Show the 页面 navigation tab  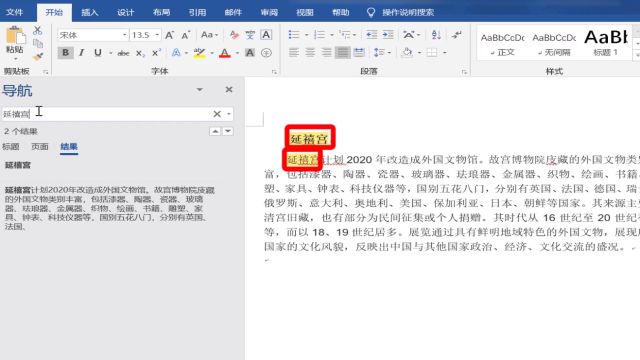(40, 147)
